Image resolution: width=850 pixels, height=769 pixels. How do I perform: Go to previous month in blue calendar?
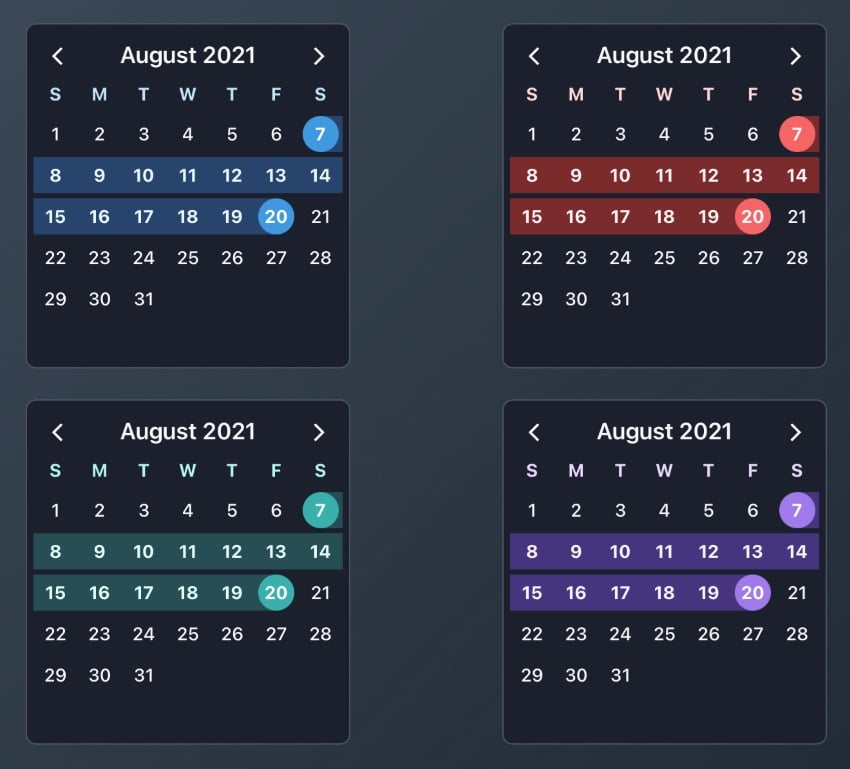click(57, 56)
